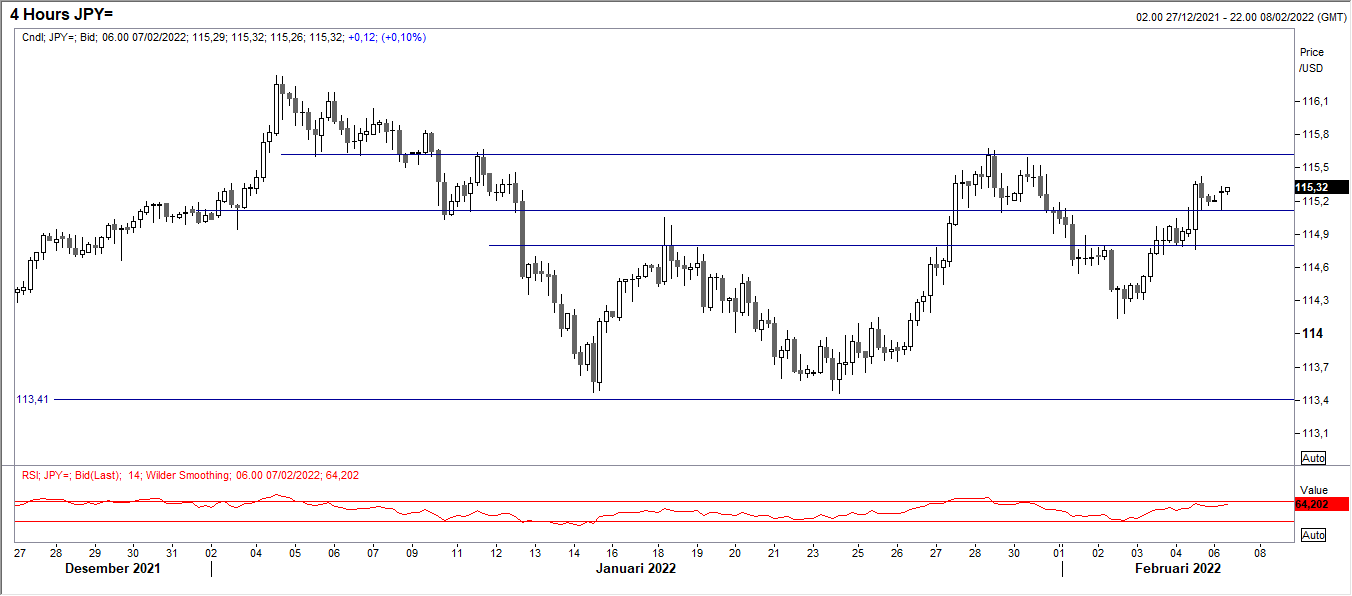Click date axis label 09
1352x596 pixels.
point(412,552)
